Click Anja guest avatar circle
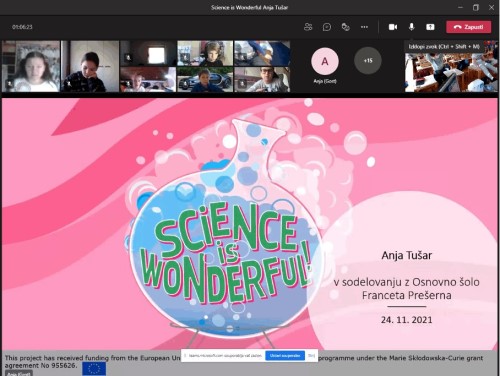500x376 pixels. coord(325,61)
